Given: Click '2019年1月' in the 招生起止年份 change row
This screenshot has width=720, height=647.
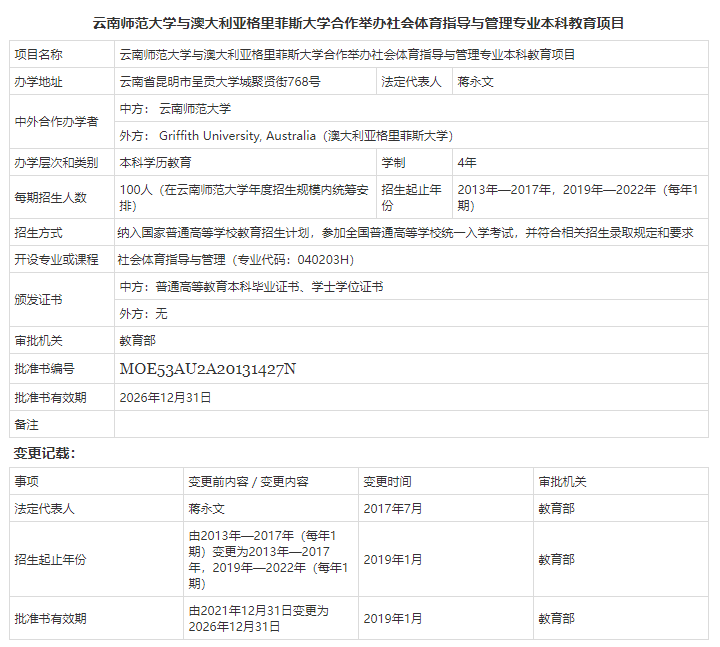Looking at the screenshot, I should point(393,560).
